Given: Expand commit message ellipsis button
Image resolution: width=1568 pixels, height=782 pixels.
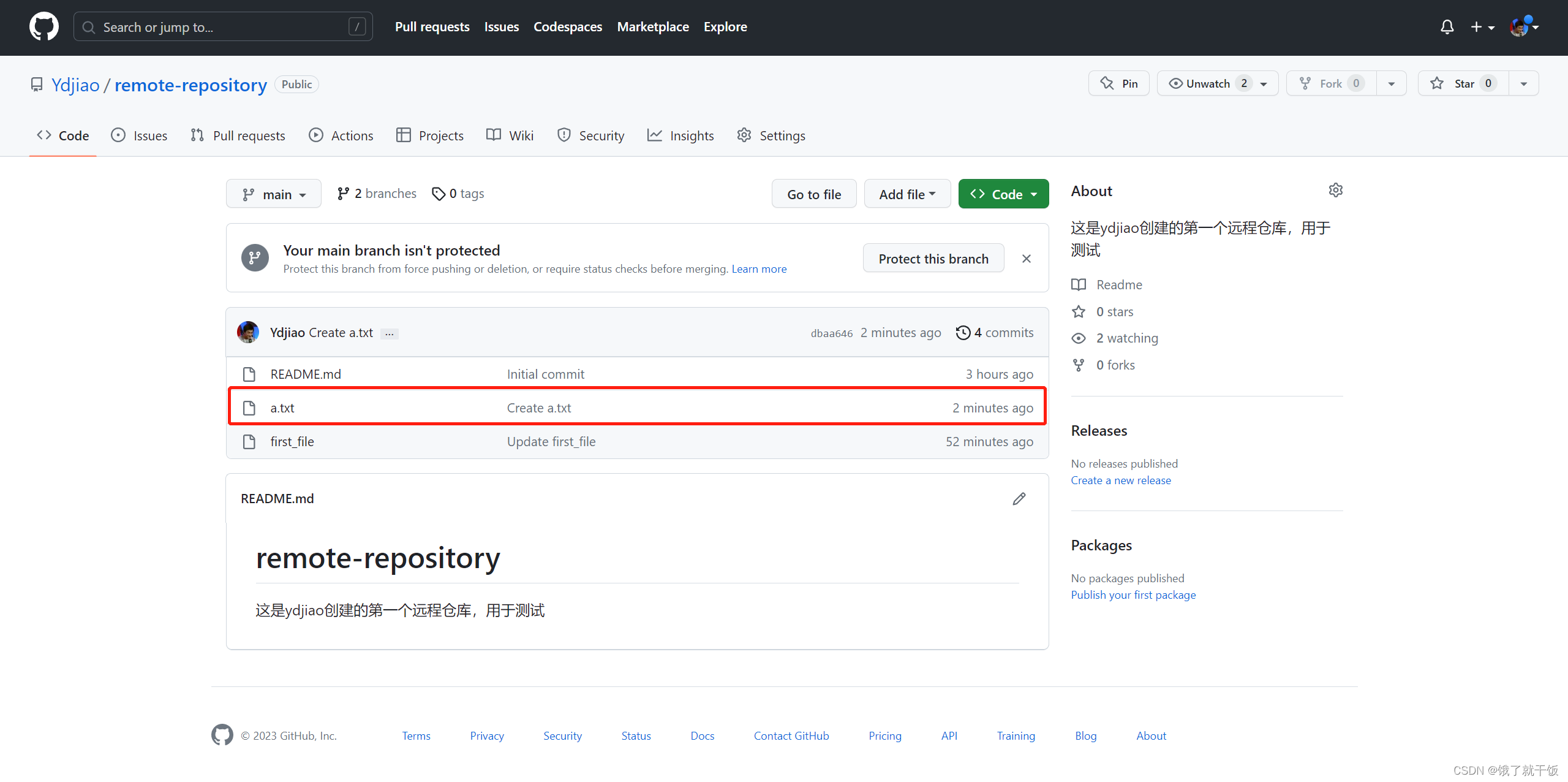Looking at the screenshot, I should 390,333.
